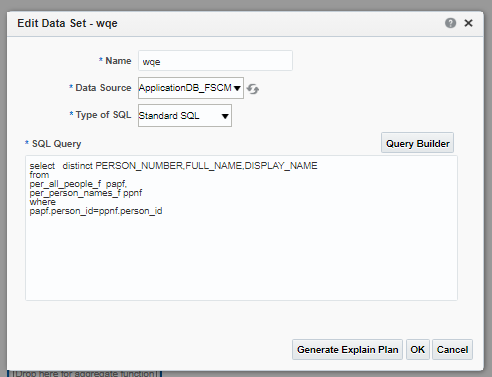Click the 'per_person_names_f ppnf' query line

(86, 193)
